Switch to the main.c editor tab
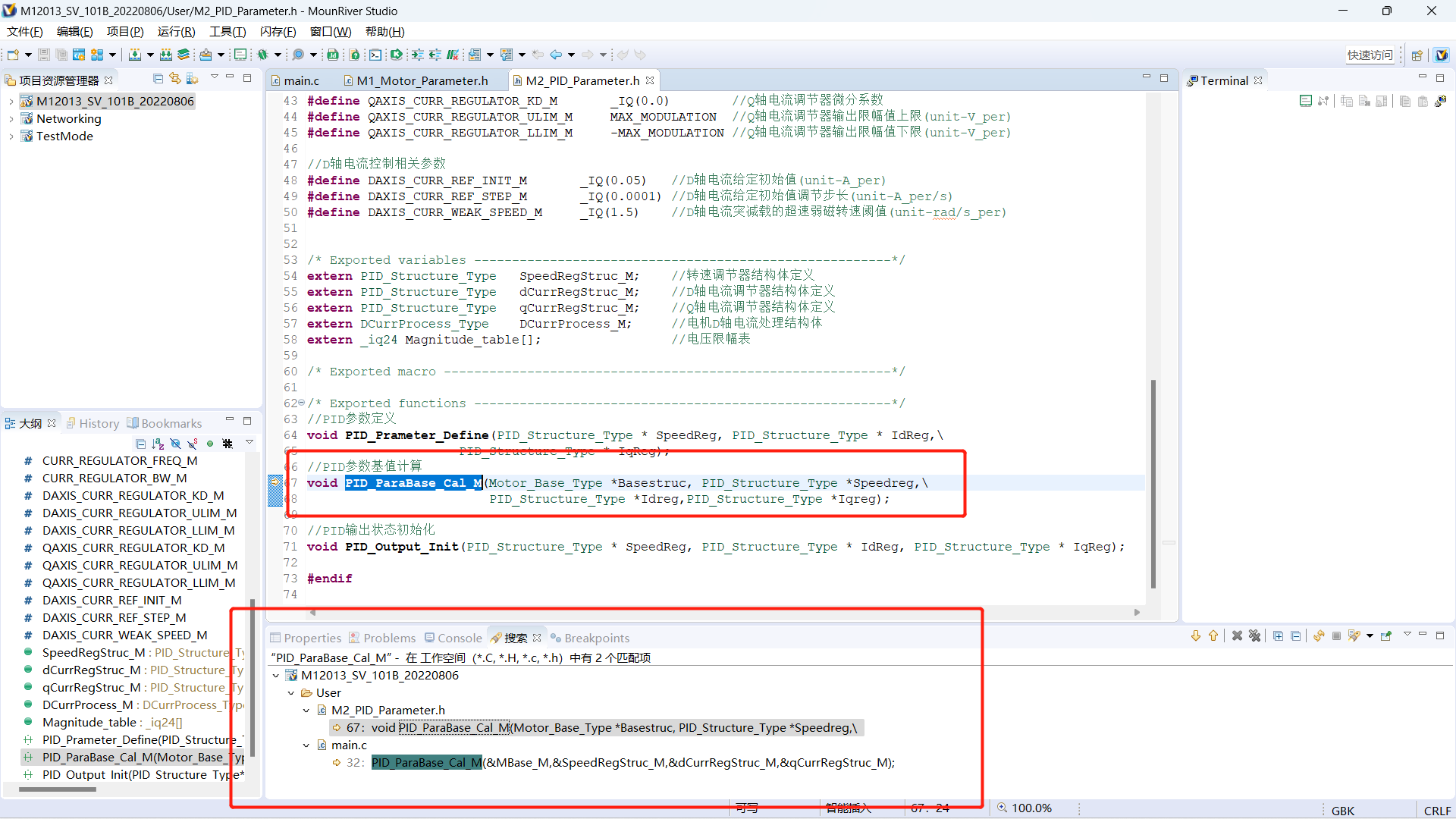Viewport: 1456px width, 819px height. [x=295, y=80]
